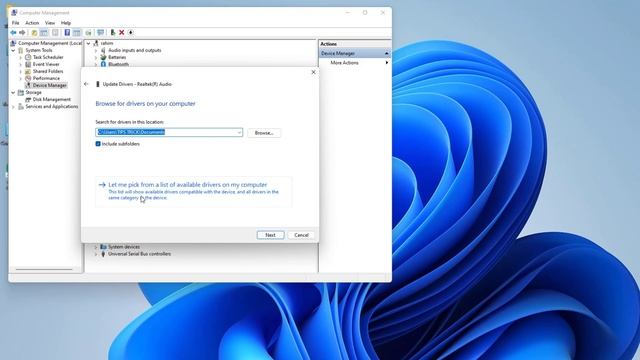
Task: Open Properties from the toolbar sheet icon
Action: [55, 33]
